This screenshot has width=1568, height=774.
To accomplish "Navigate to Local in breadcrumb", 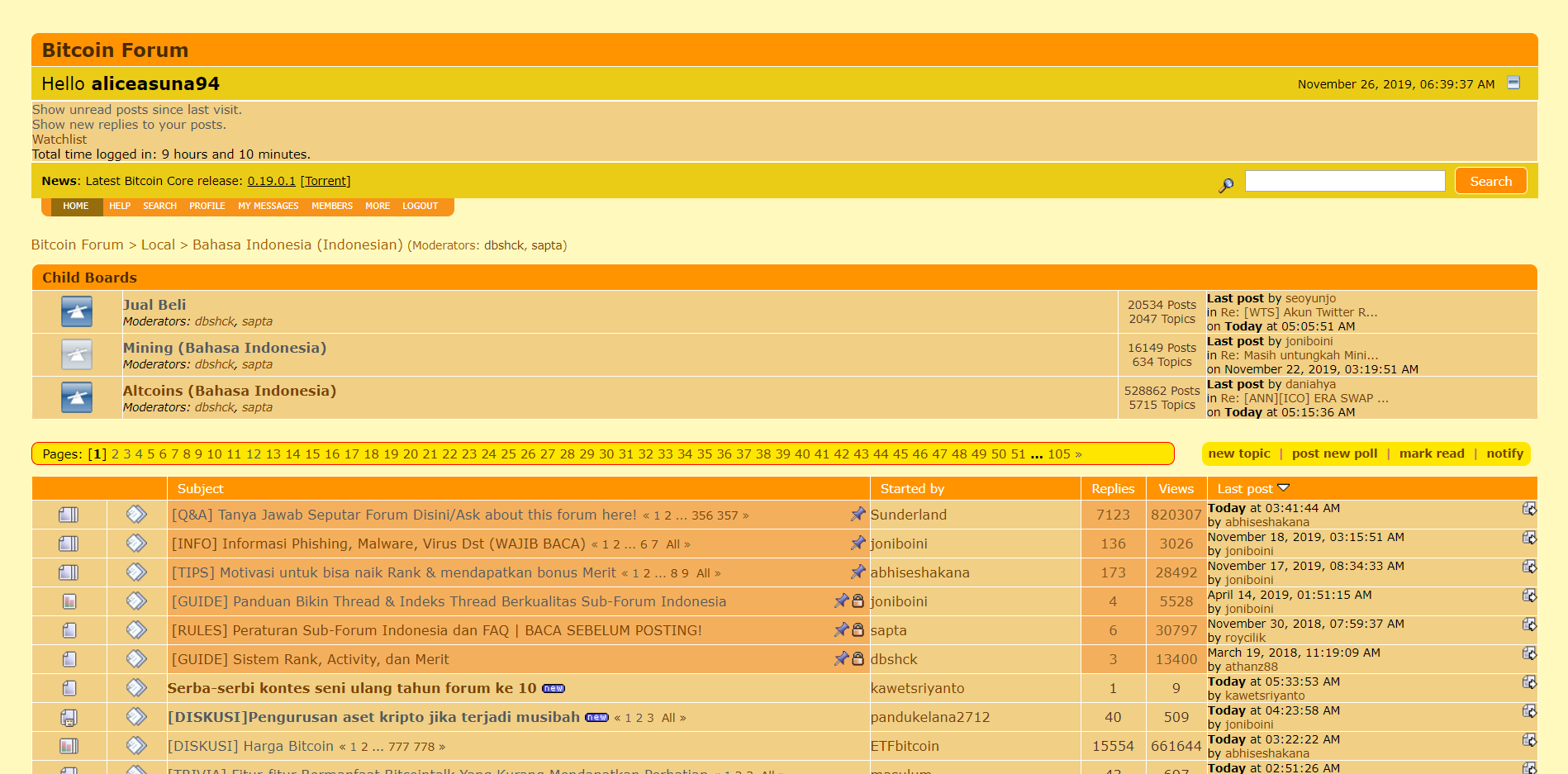I will [158, 245].
